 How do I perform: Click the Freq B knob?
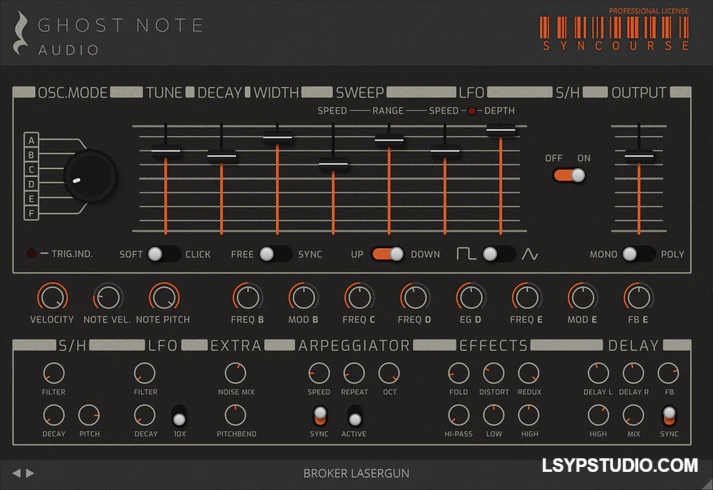(248, 297)
